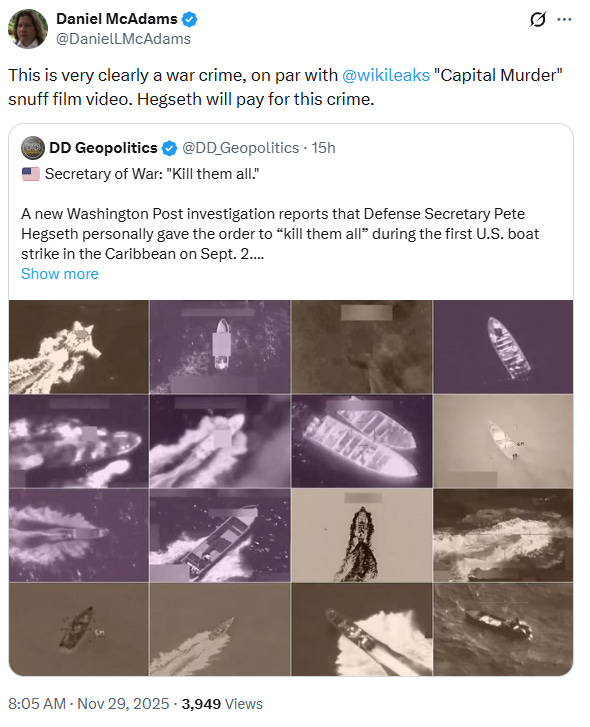Open the @DD_Geopolitics handle link
This screenshot has height=727, width=590.
click(241, 148)
